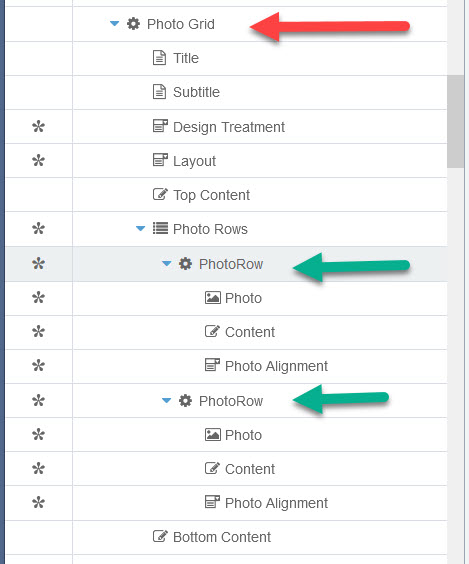Collapse the first PhotoRow item
This screenshot has height=564, width=469.
click(167, 264)
